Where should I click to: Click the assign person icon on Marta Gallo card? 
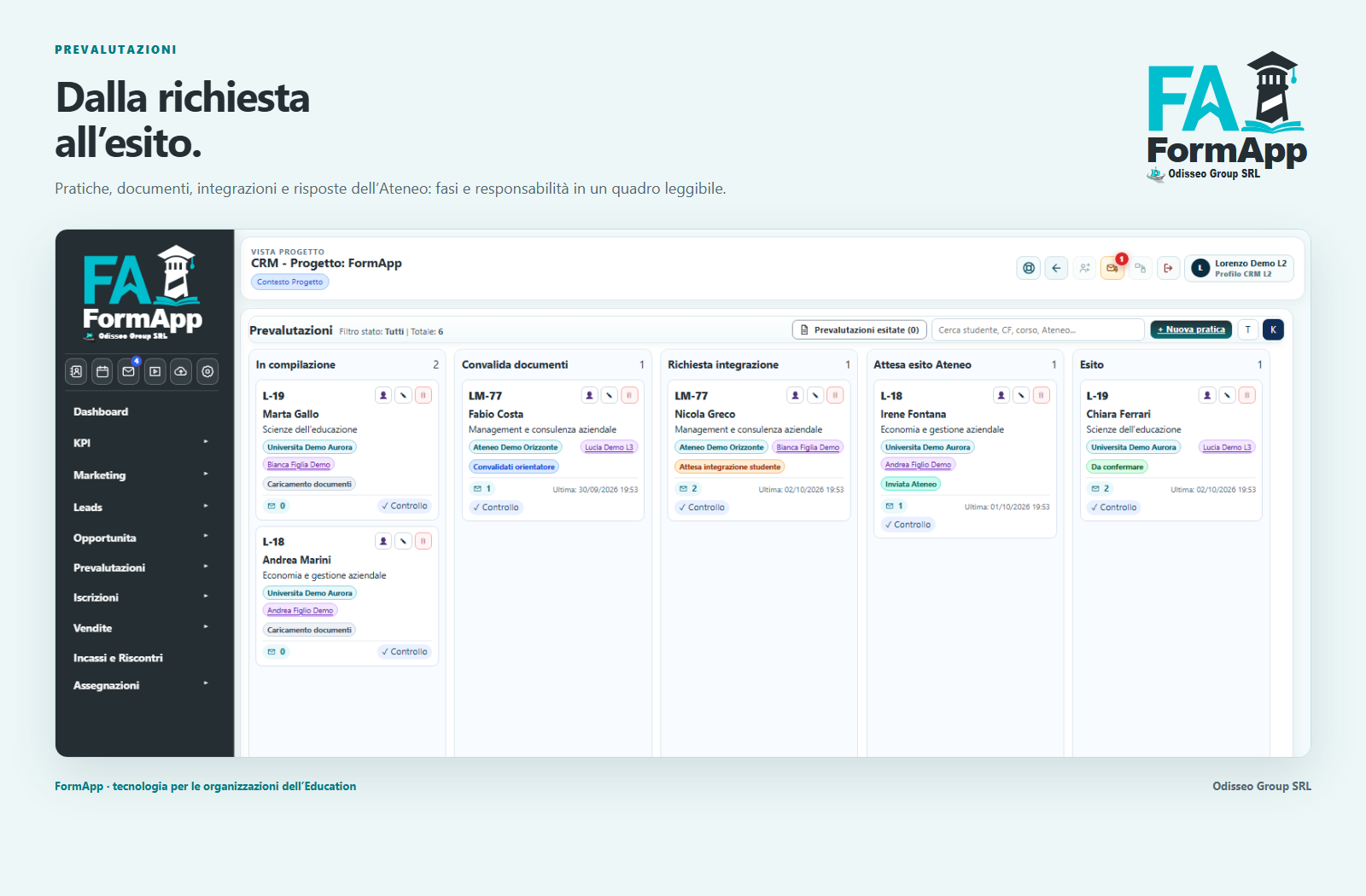tap(383, 395)
